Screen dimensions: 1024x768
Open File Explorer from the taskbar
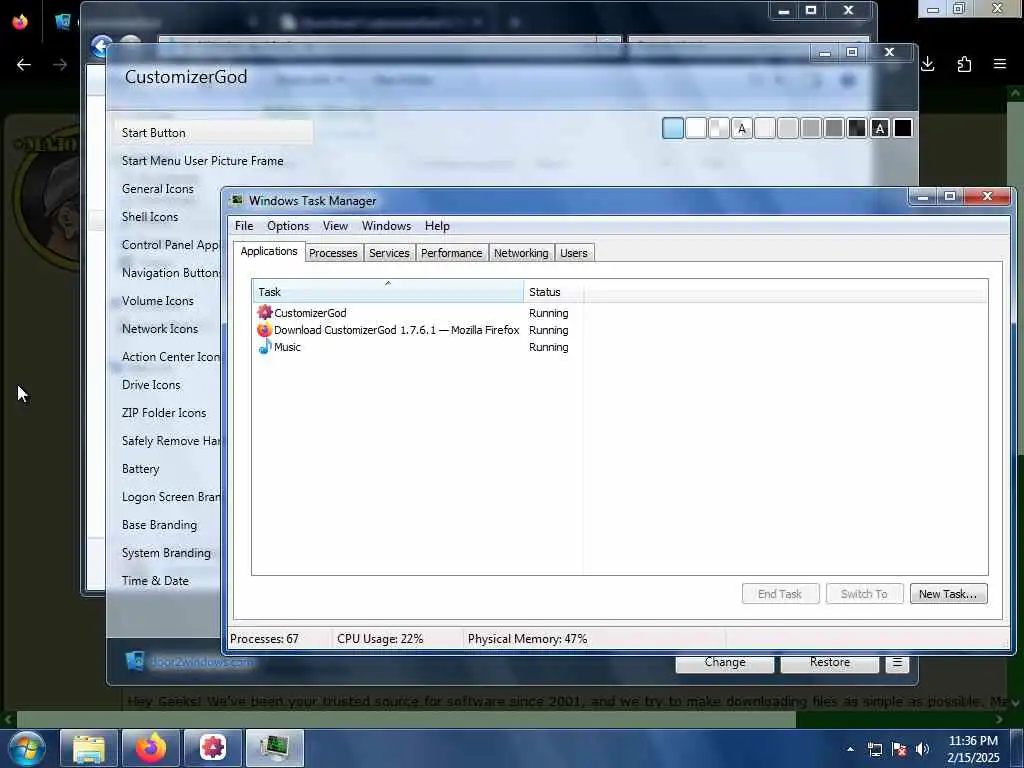point(89,748)
